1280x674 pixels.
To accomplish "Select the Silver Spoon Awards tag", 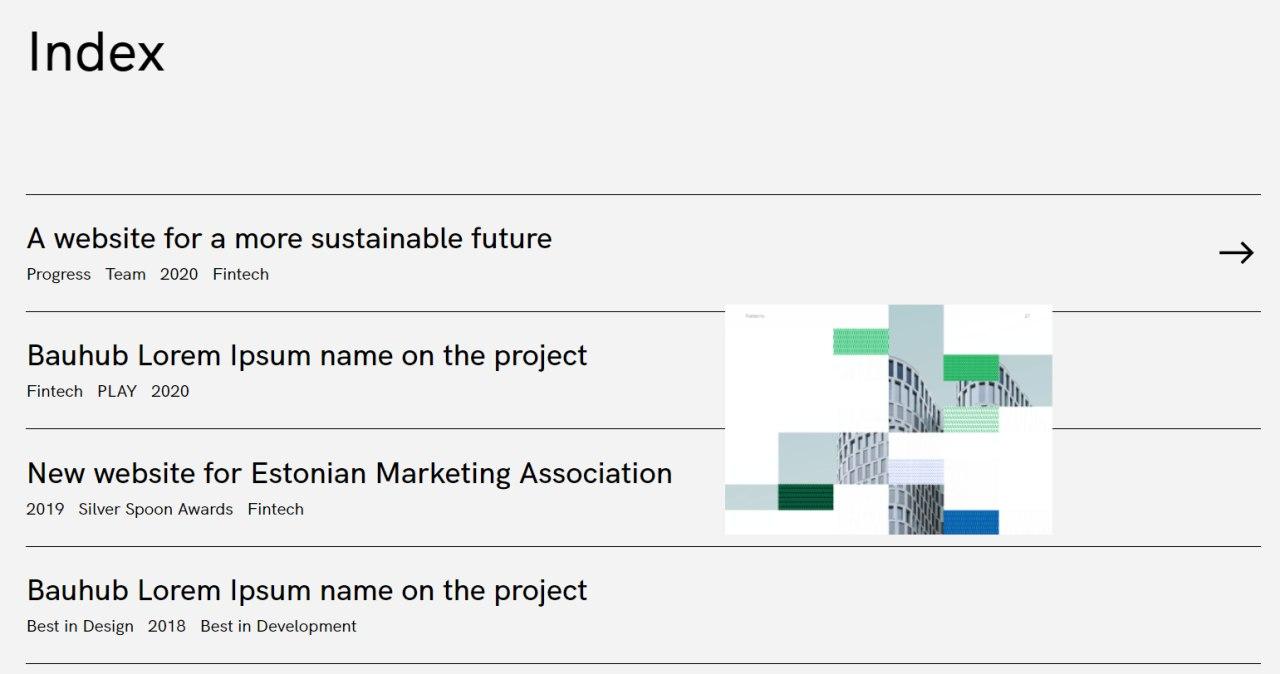I will 156,509.
